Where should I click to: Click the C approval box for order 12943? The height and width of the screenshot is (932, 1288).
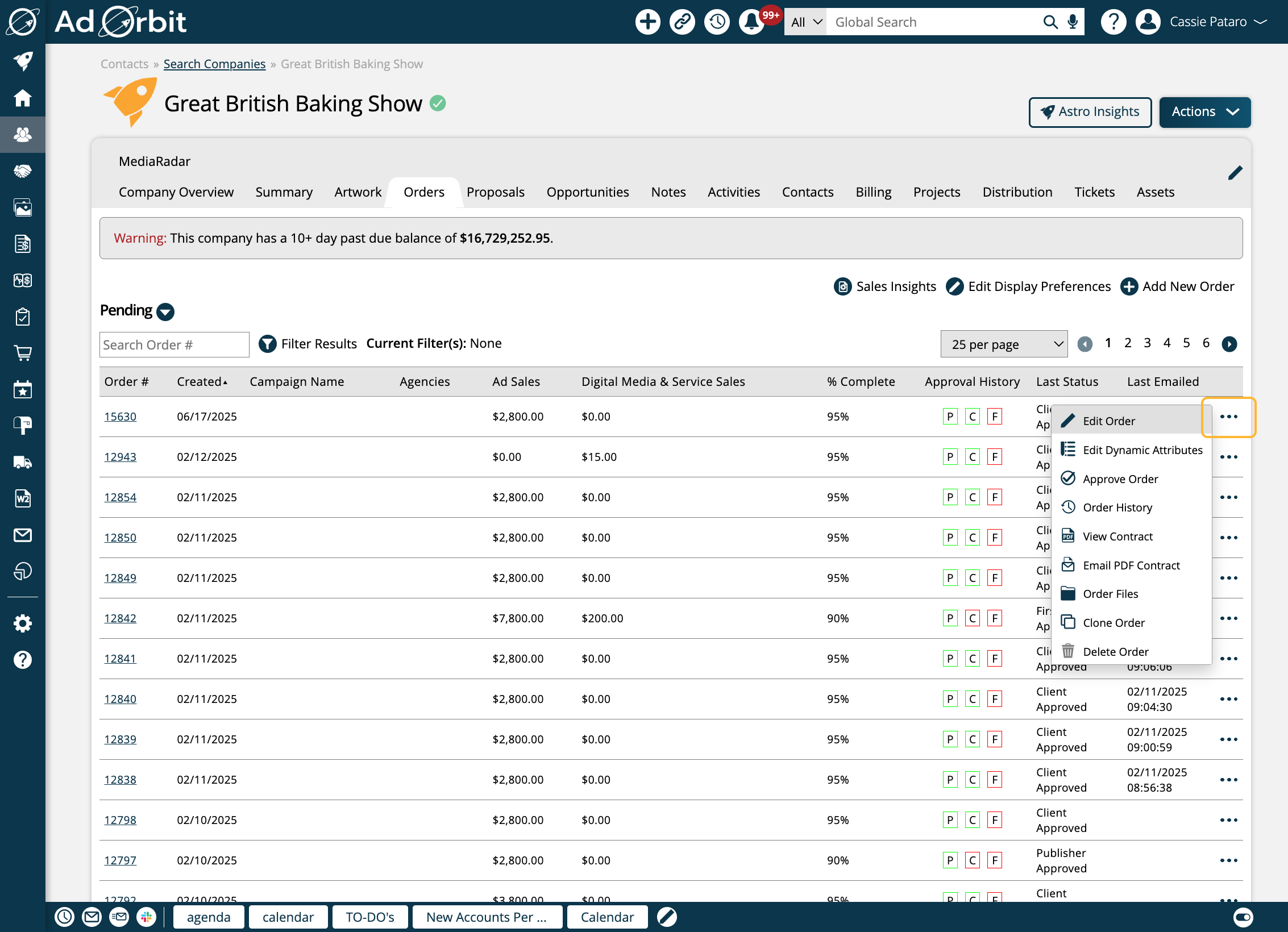[972, 457]
